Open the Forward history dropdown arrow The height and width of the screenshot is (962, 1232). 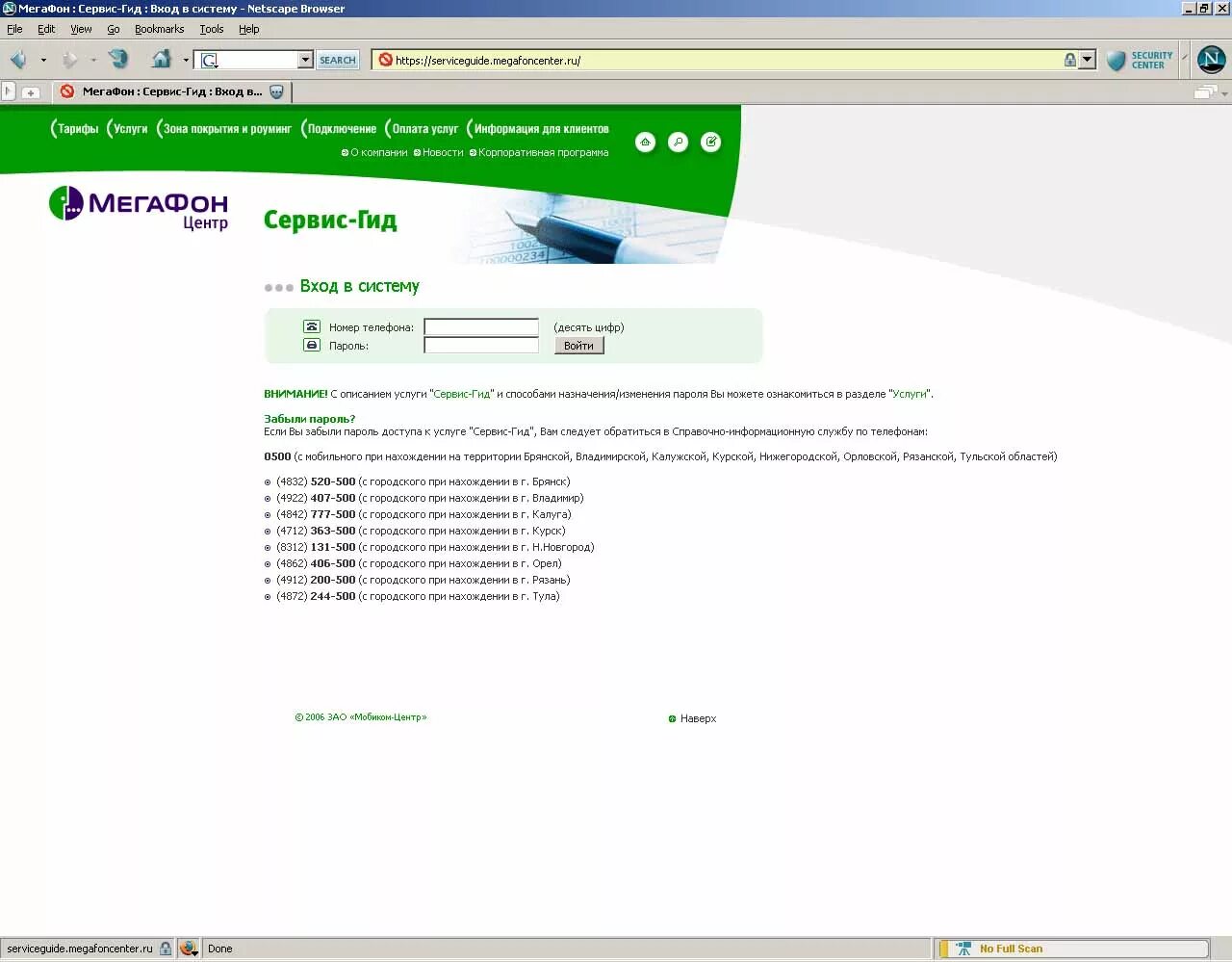[93, 60]
